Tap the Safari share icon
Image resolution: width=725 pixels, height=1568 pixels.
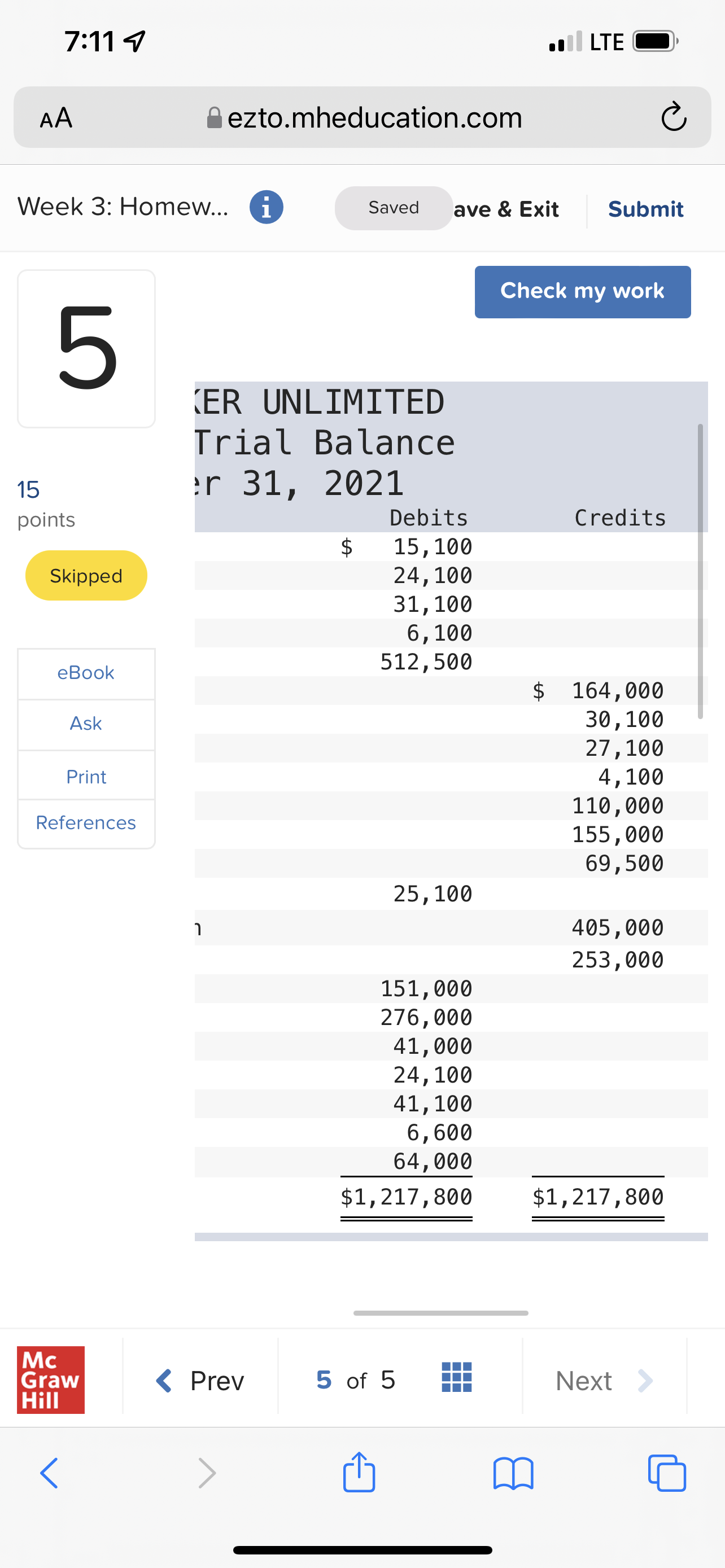point(359,1473)
